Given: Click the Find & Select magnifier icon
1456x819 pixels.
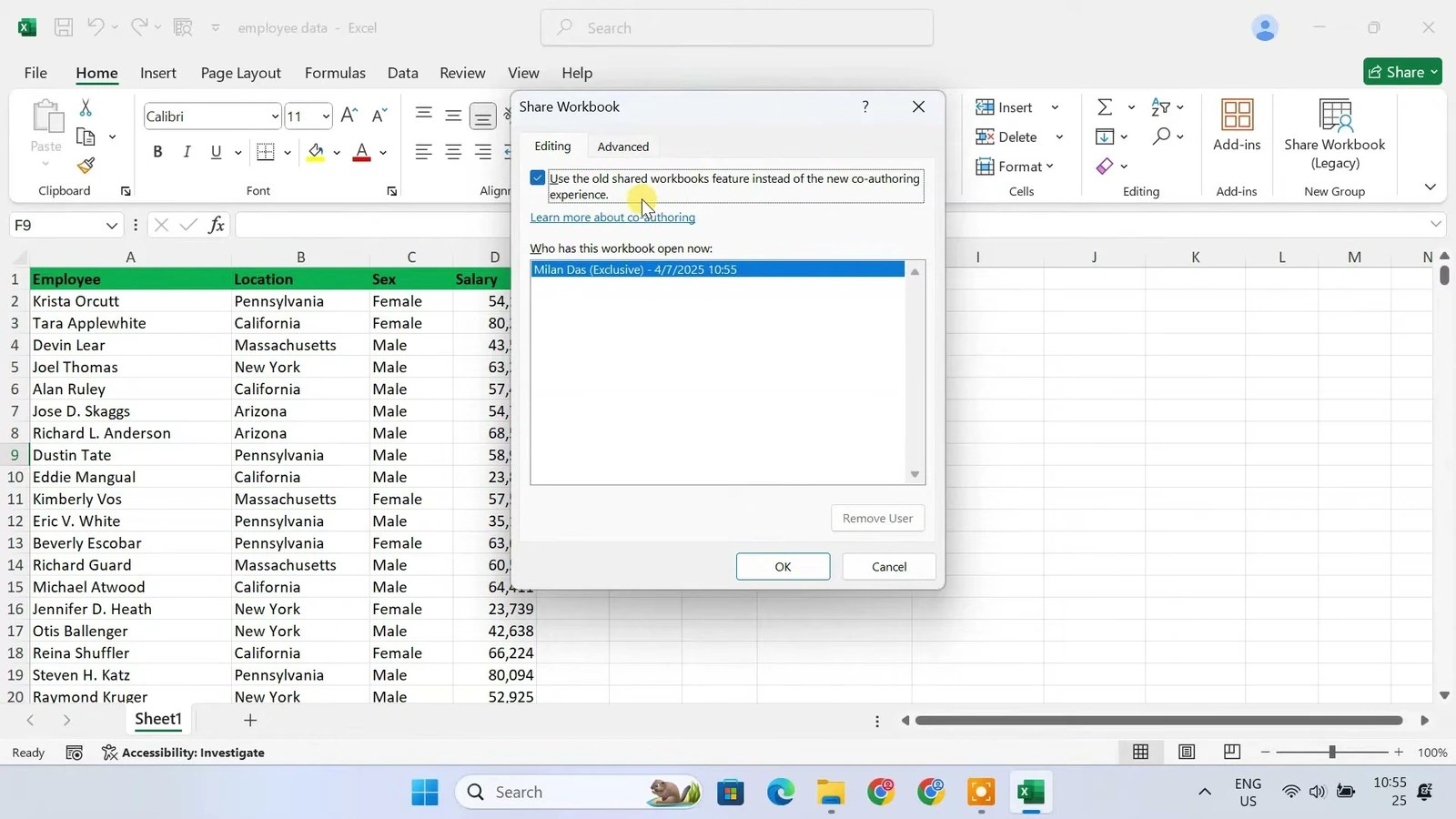Looking at the screenshot, I should click(x=1161, y=136).
